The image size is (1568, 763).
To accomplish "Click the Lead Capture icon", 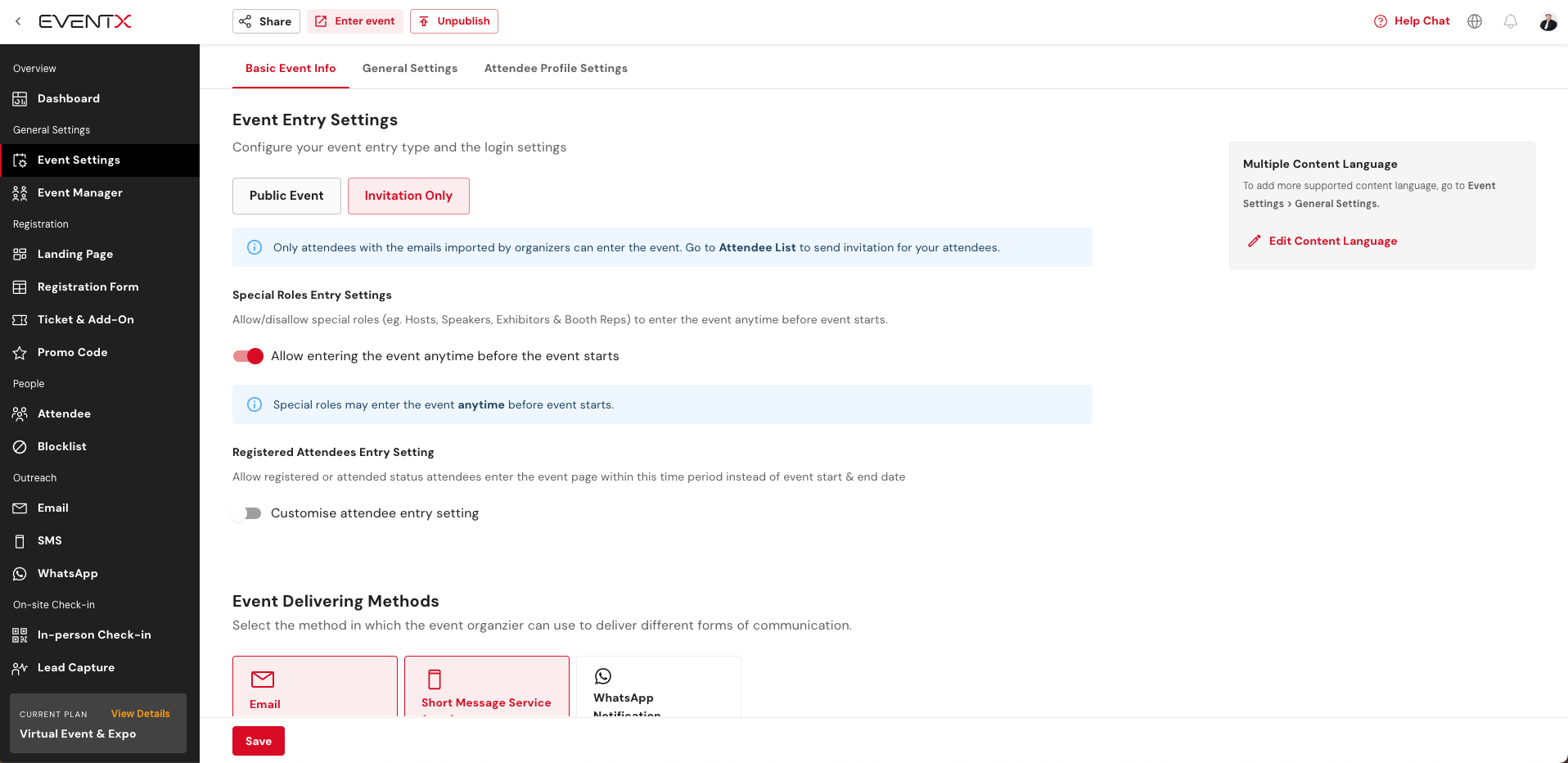I will point(20,668).
